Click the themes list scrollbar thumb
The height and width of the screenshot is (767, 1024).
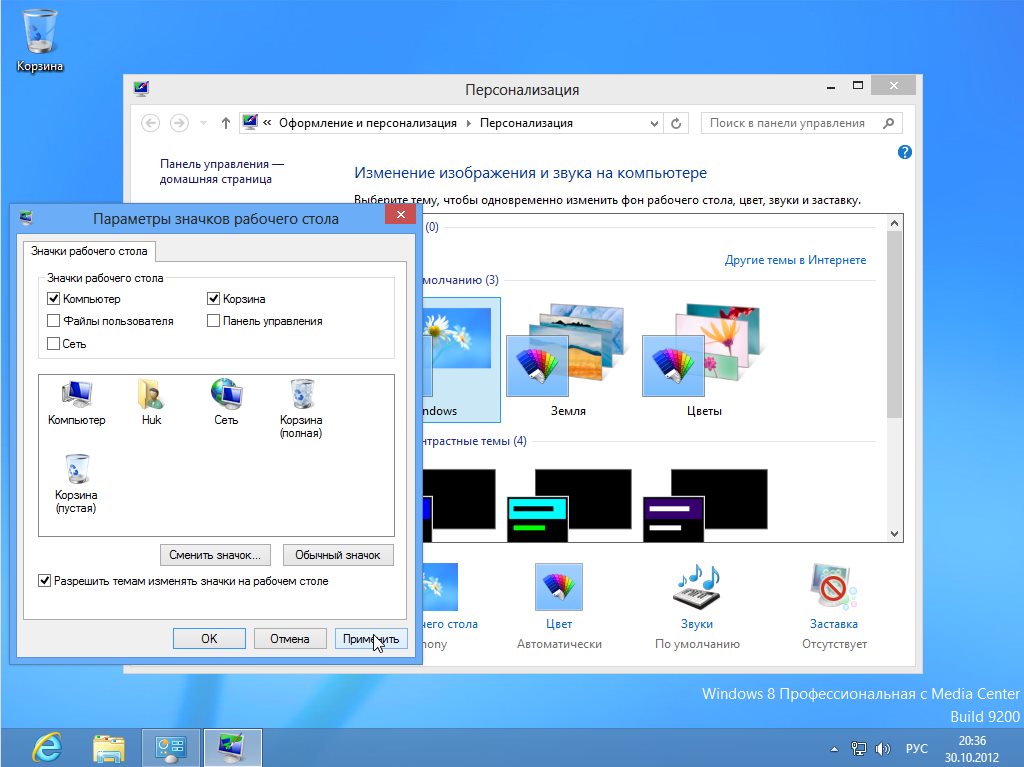(x=895, y=325)
